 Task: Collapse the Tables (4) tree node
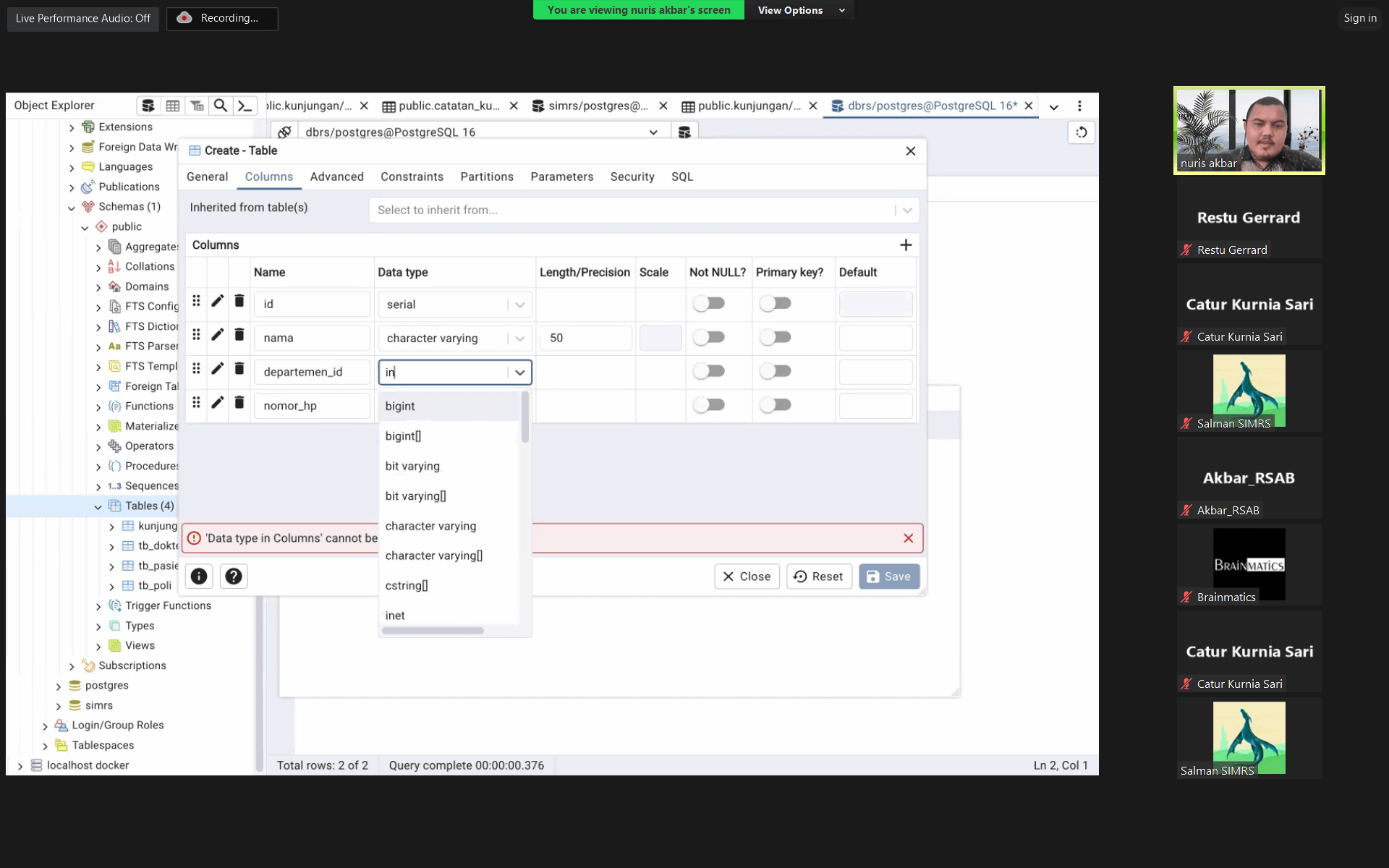point(98,506)
